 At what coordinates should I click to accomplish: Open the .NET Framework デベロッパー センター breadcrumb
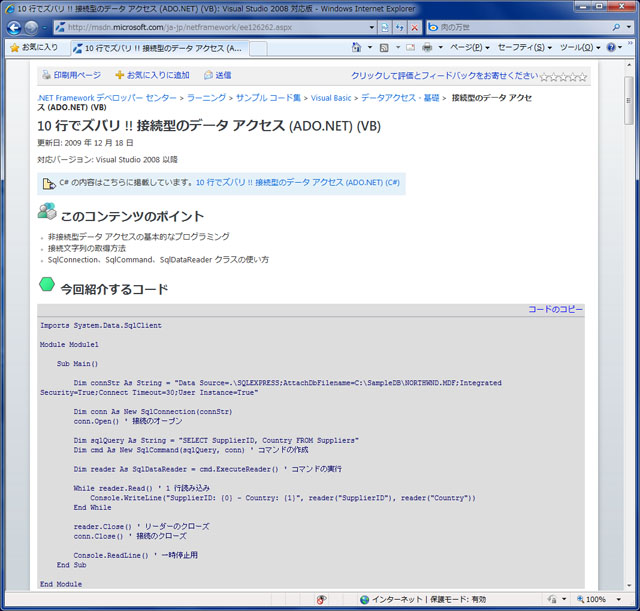click(x=107, y=98)
